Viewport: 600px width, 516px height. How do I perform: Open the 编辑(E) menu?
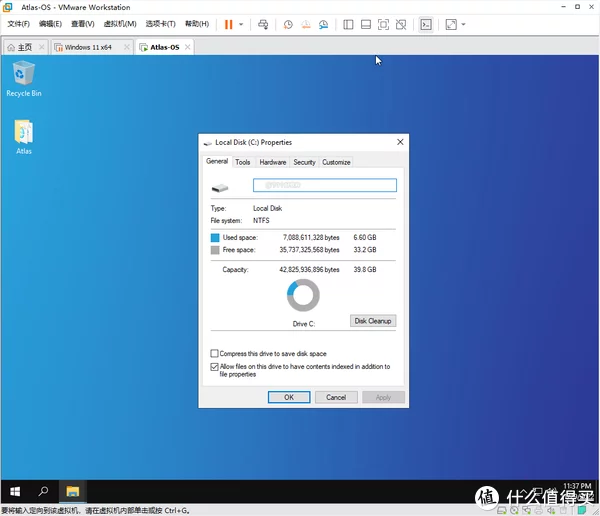point(50,24)
